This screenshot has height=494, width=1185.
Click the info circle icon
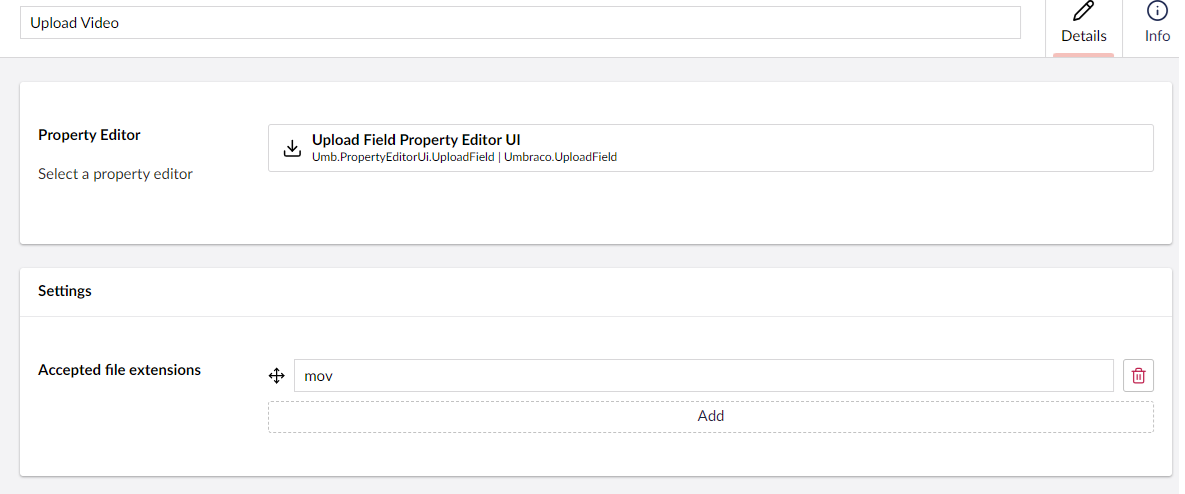click(1157, 11)
